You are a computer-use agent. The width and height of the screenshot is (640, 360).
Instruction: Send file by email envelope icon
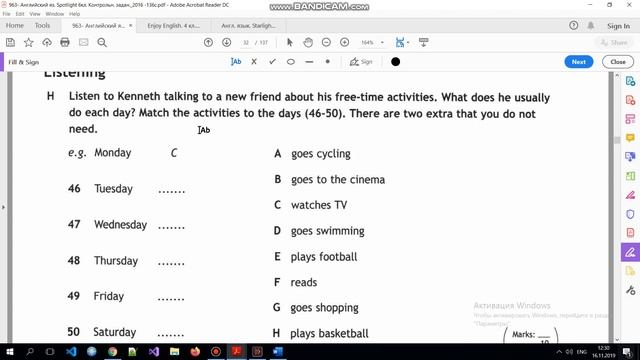click(84, 42)
